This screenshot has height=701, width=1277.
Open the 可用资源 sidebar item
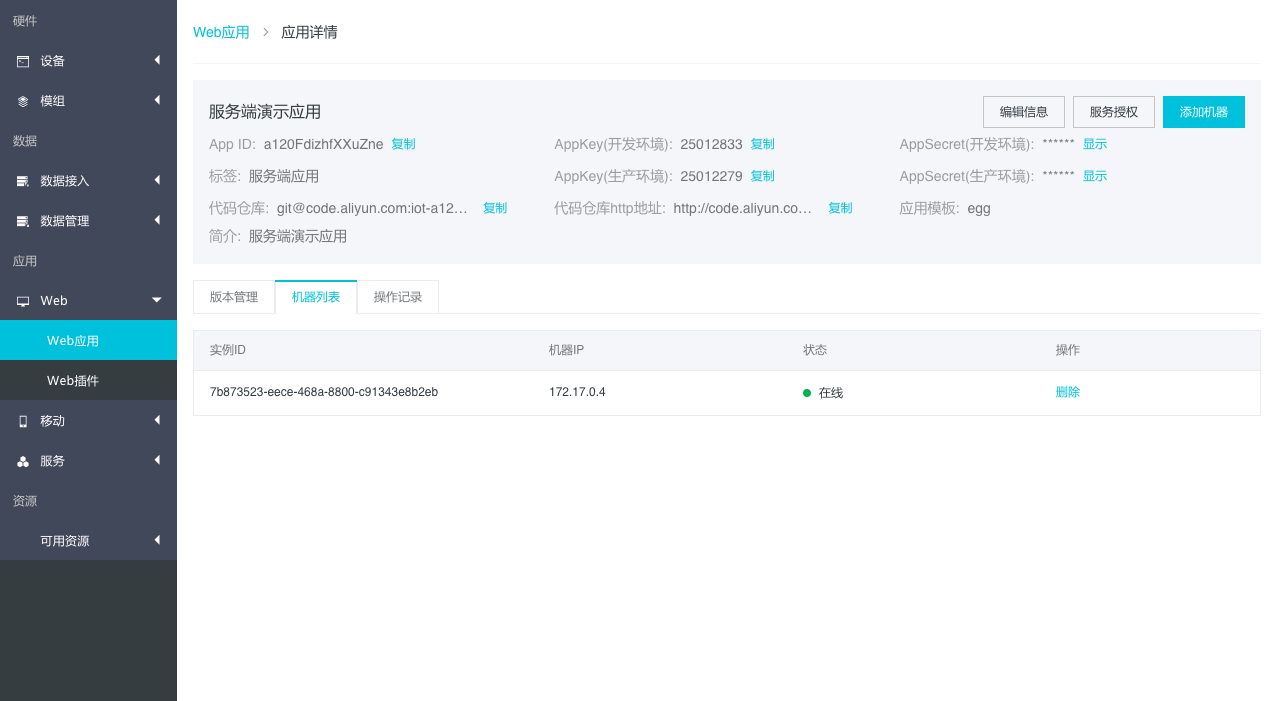[88, 540]
